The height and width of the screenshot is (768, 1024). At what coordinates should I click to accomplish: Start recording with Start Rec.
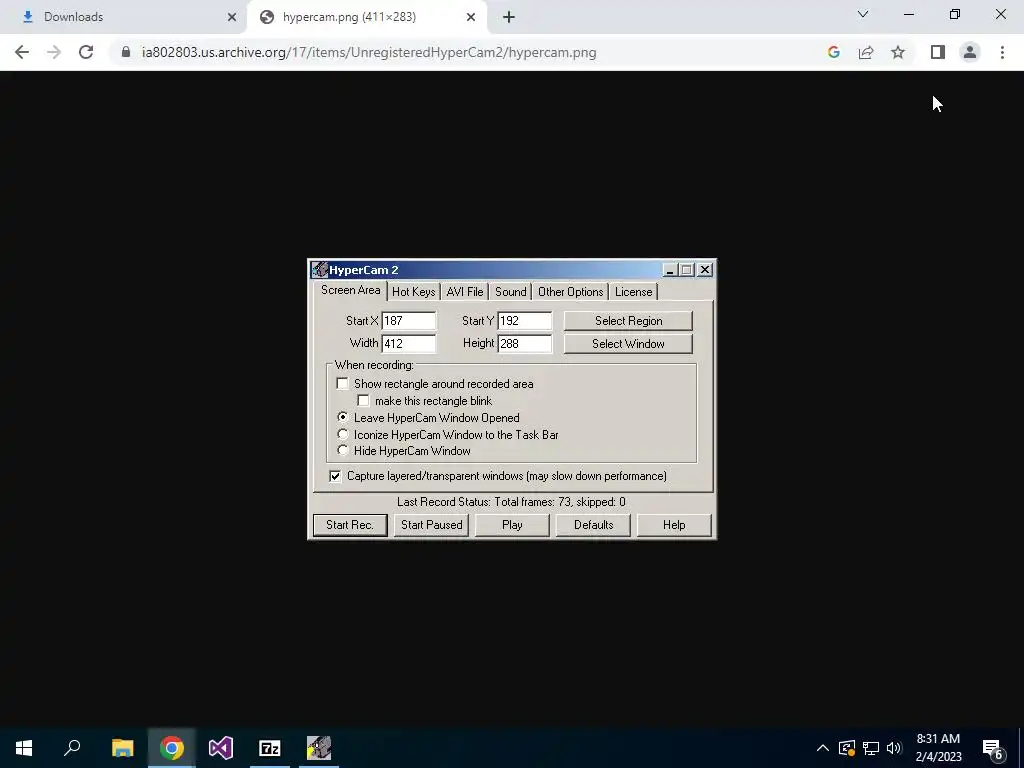point(350,525)
